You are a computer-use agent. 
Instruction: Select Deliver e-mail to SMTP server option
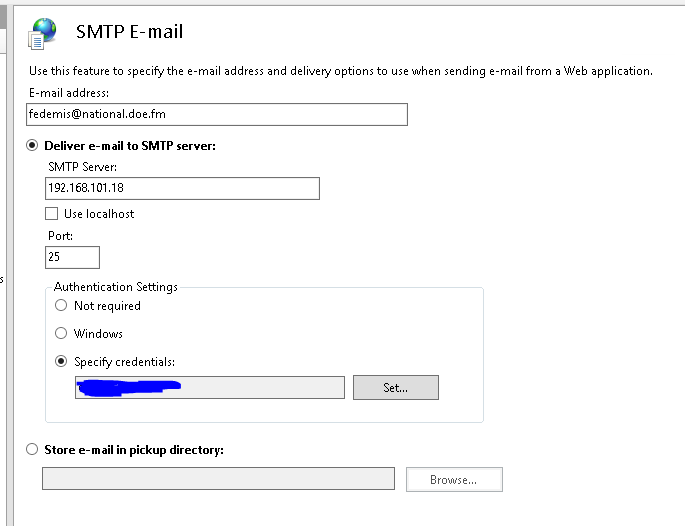click(x=33, y=146)
